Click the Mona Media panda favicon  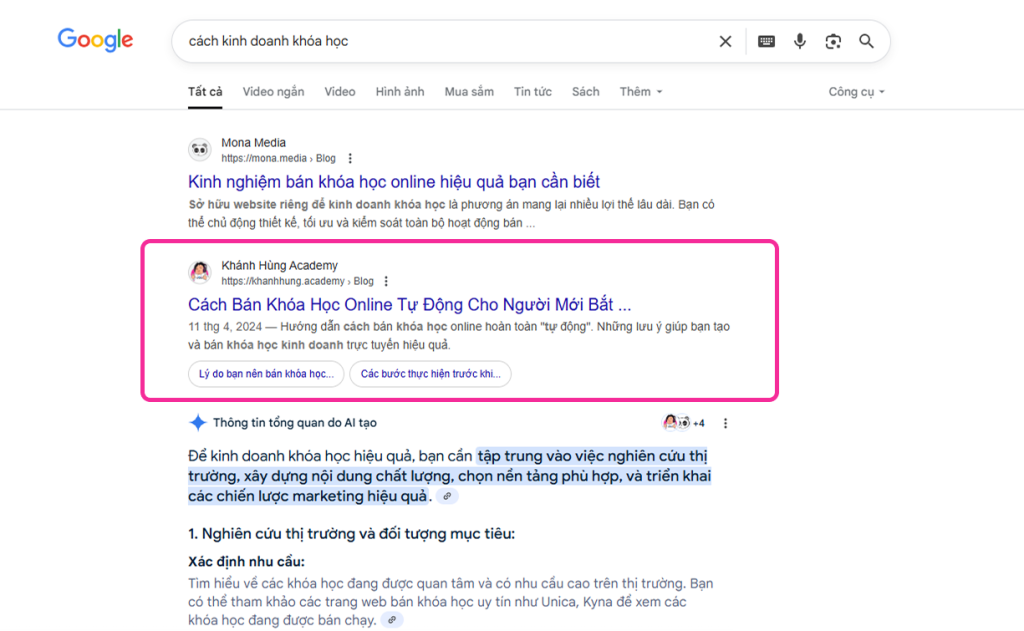click(x=200, y=150)
